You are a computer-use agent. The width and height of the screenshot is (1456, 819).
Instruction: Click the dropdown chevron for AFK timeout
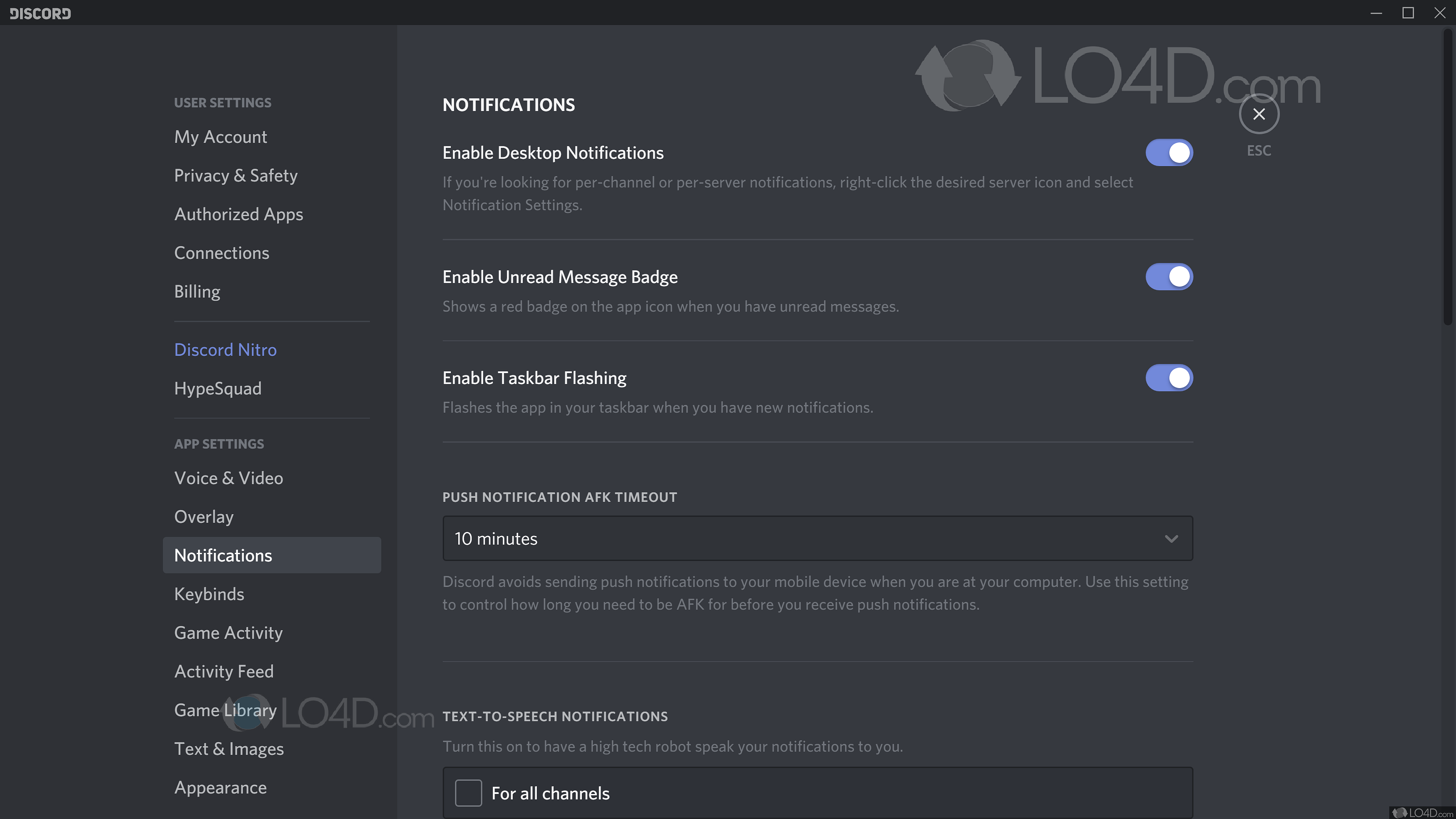tap(1171, 539)
